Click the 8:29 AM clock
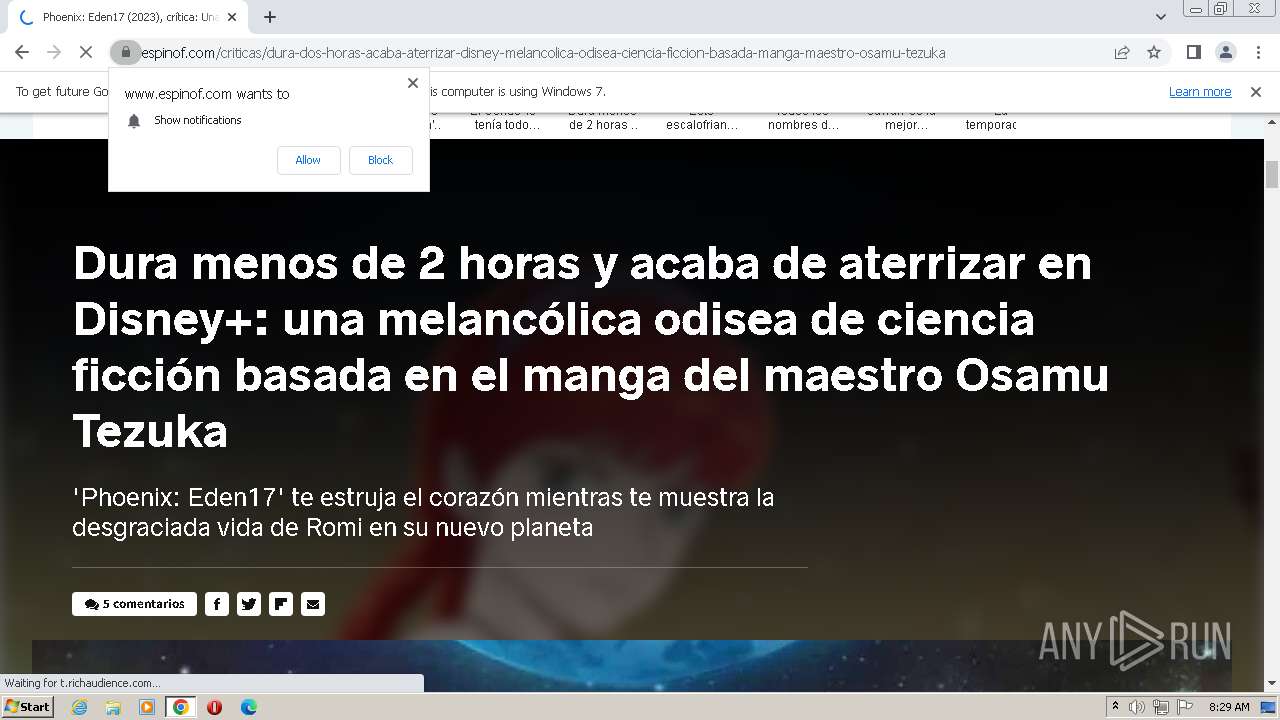Image resolution: width=1280 pixels, height=720 pixels. coord(1229,707)
